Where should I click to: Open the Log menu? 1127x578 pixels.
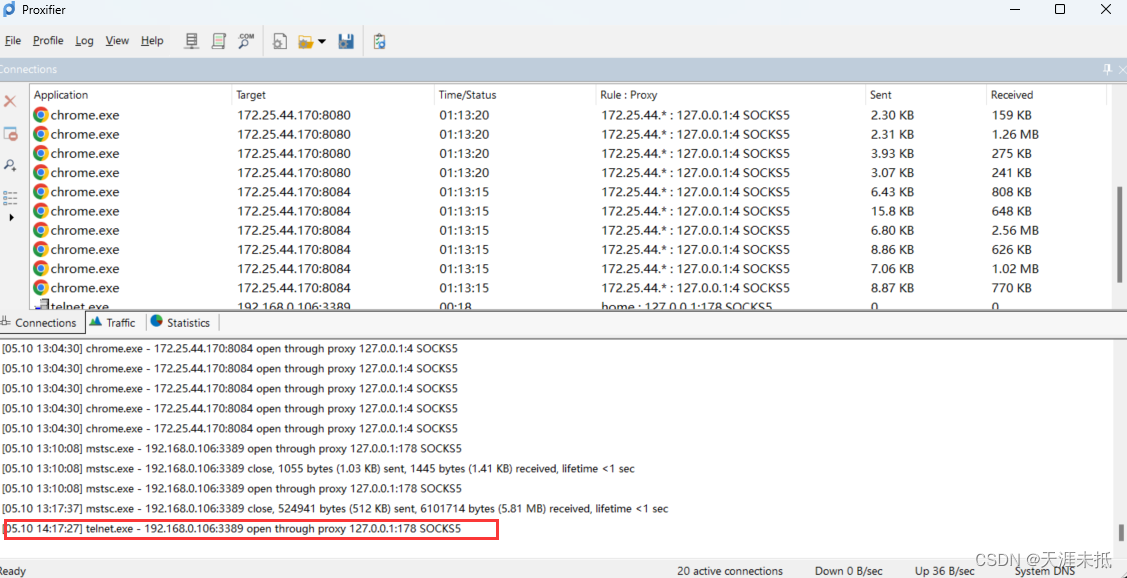click(x=85, y=41)
